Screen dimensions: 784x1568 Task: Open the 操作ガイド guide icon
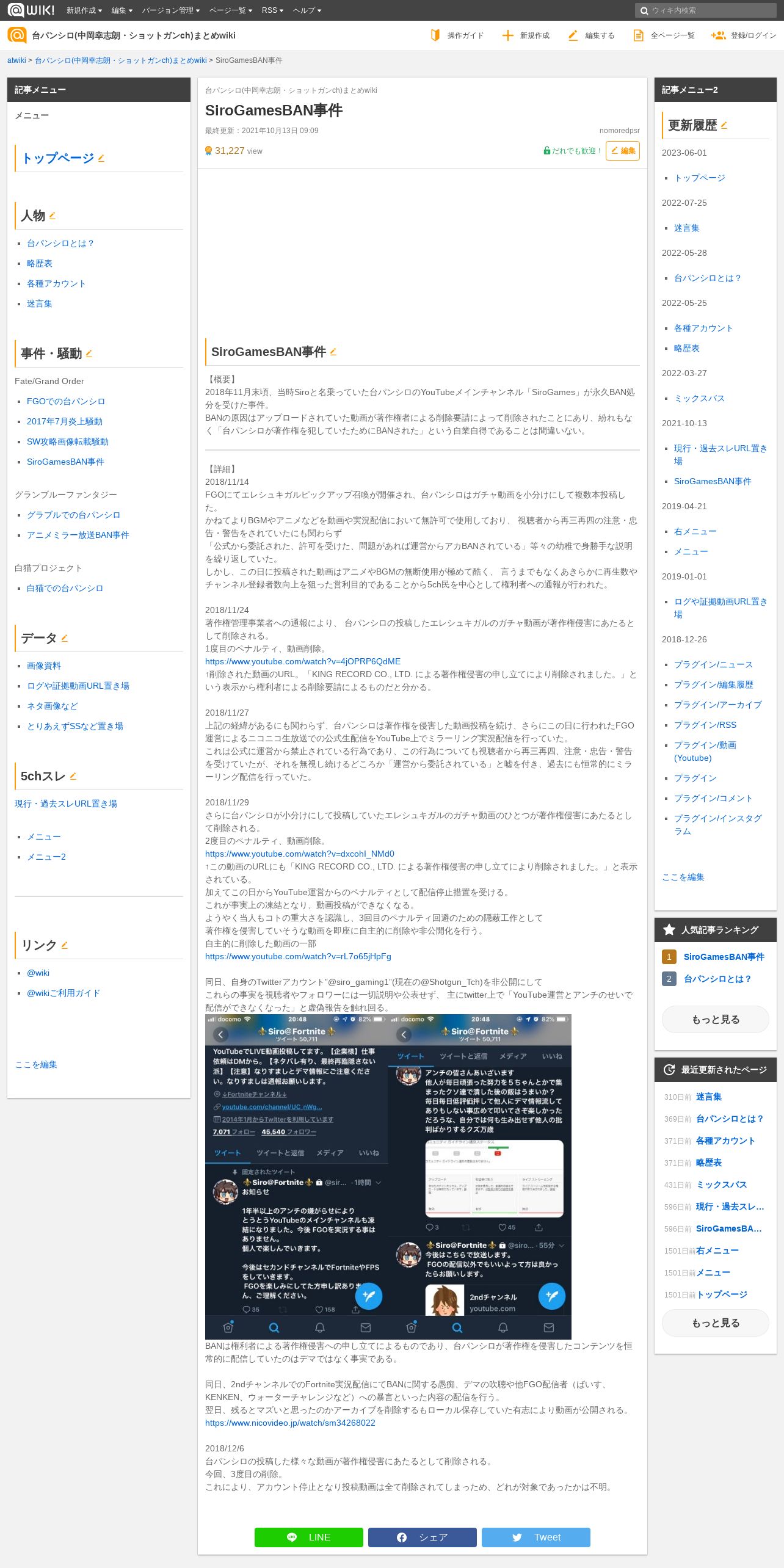[435, 35]
